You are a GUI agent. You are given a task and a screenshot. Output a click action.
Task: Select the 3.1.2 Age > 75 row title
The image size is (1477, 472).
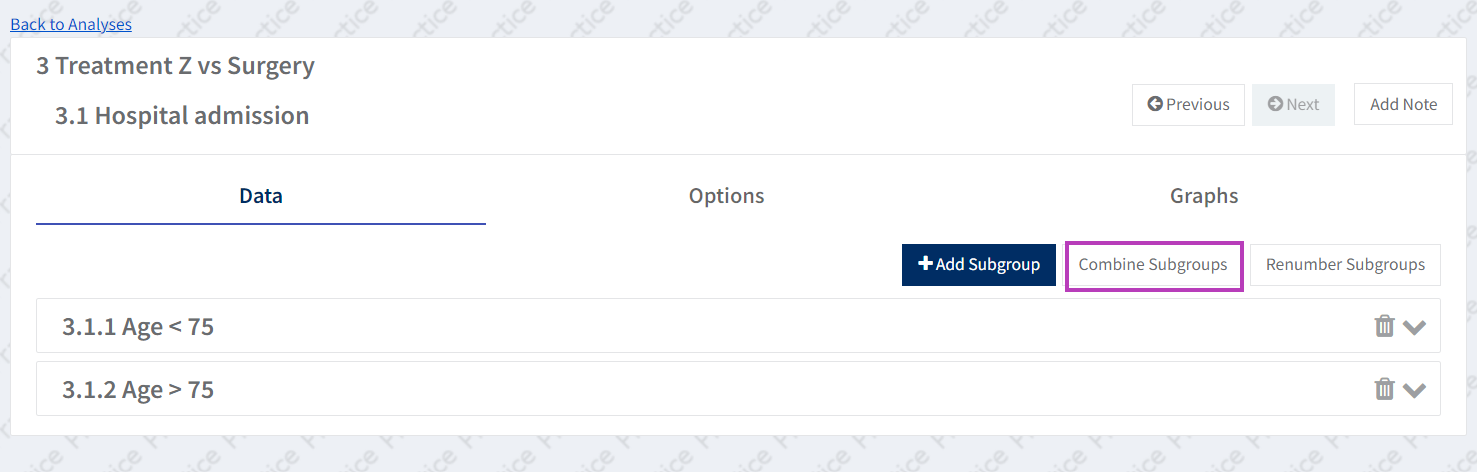pyautogui.click(x=138, y=389)
